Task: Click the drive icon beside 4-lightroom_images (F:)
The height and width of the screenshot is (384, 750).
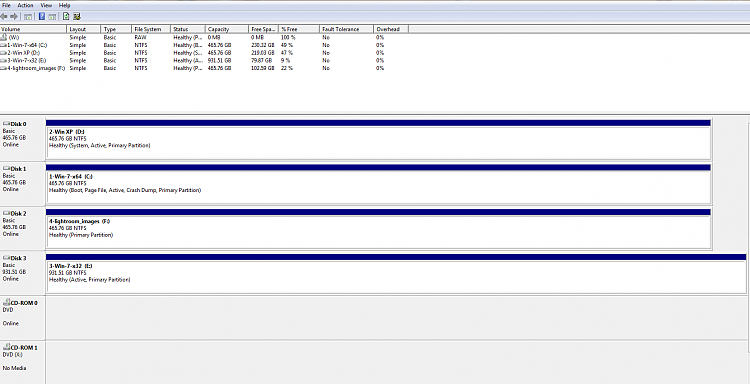Action: coord(4,68)
